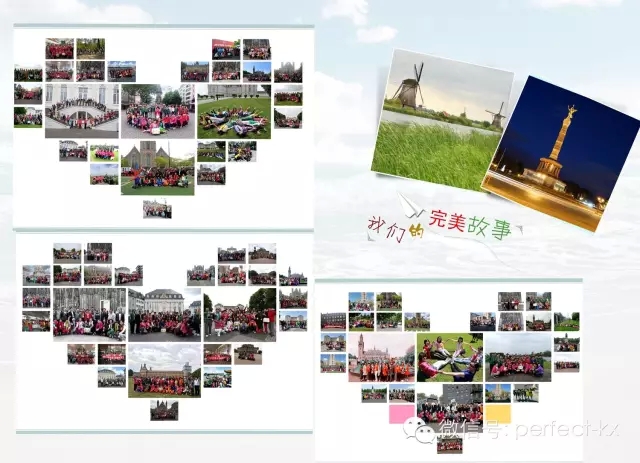Open palace building group photo, bottom-left collage
The width and height of the screenshot is (640, 463).
[164, 313]
